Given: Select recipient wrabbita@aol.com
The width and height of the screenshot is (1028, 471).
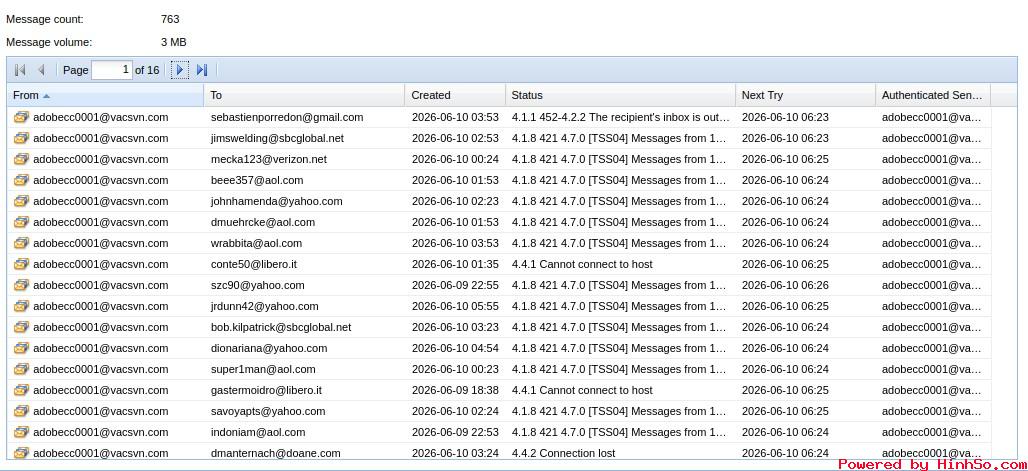Looking at the screenshot, I should click(x=256, y=243).
